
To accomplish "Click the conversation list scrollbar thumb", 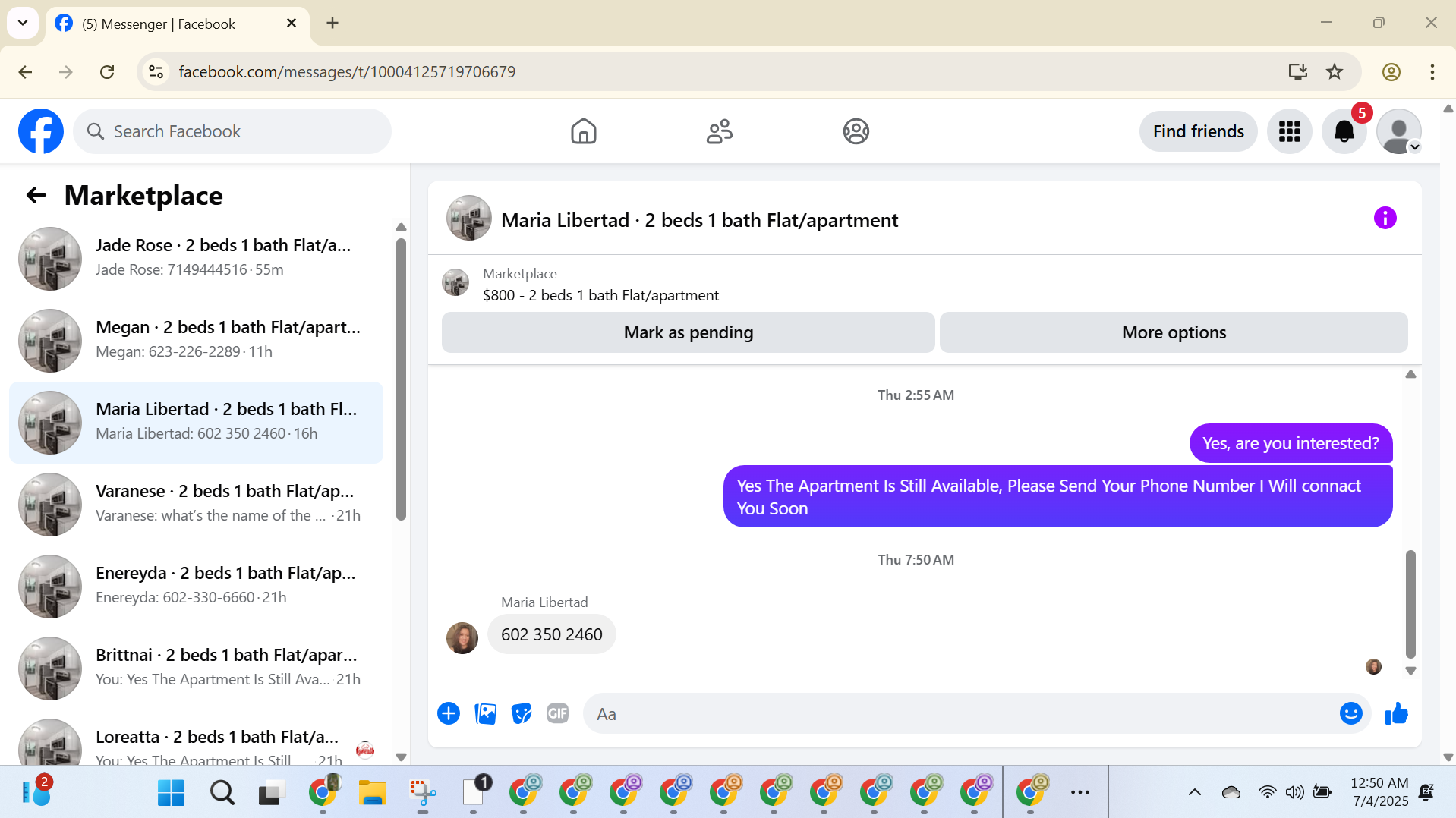I will tap(401, 379).
